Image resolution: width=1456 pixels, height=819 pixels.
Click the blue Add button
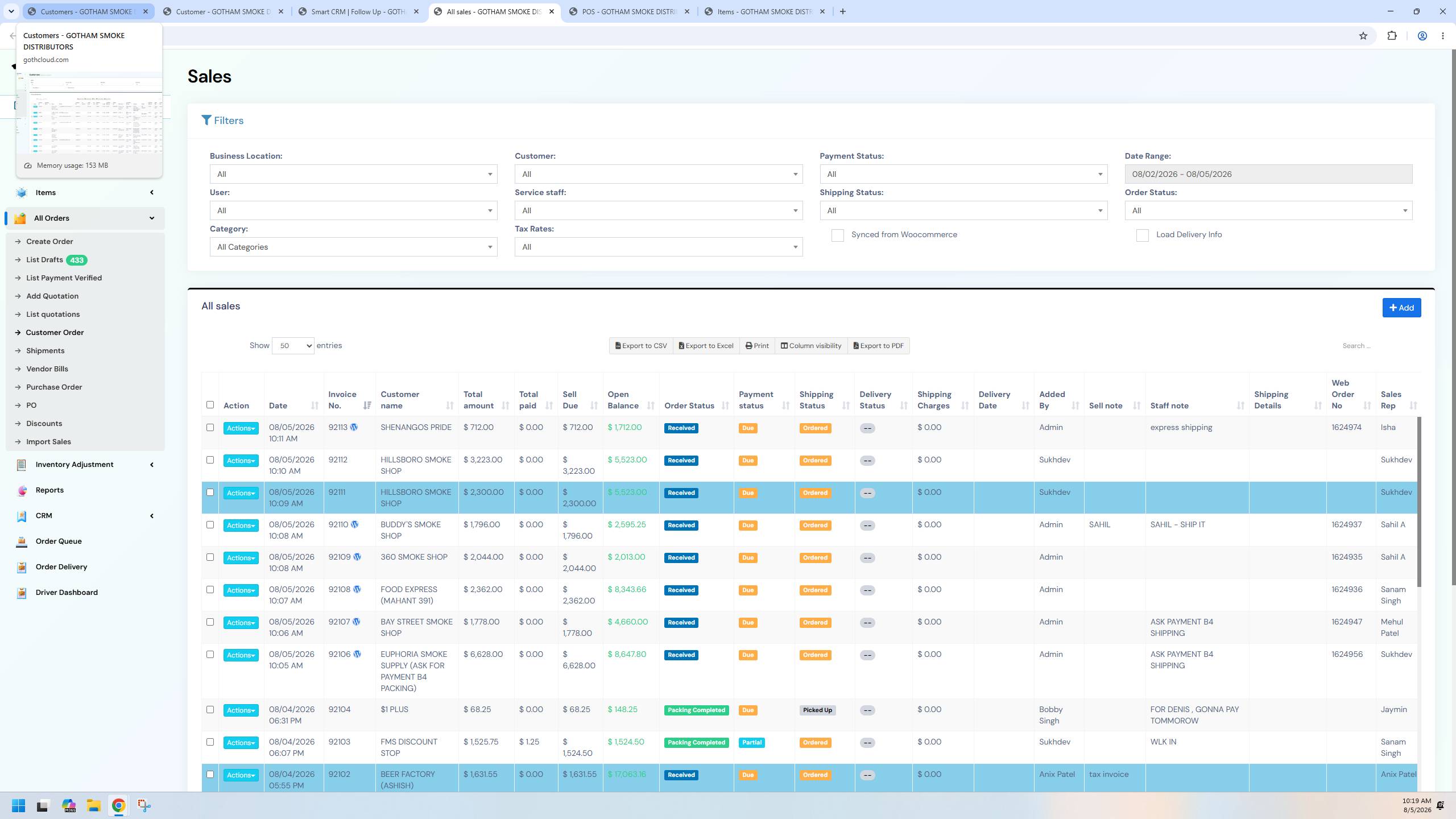tap(1401, 308)
